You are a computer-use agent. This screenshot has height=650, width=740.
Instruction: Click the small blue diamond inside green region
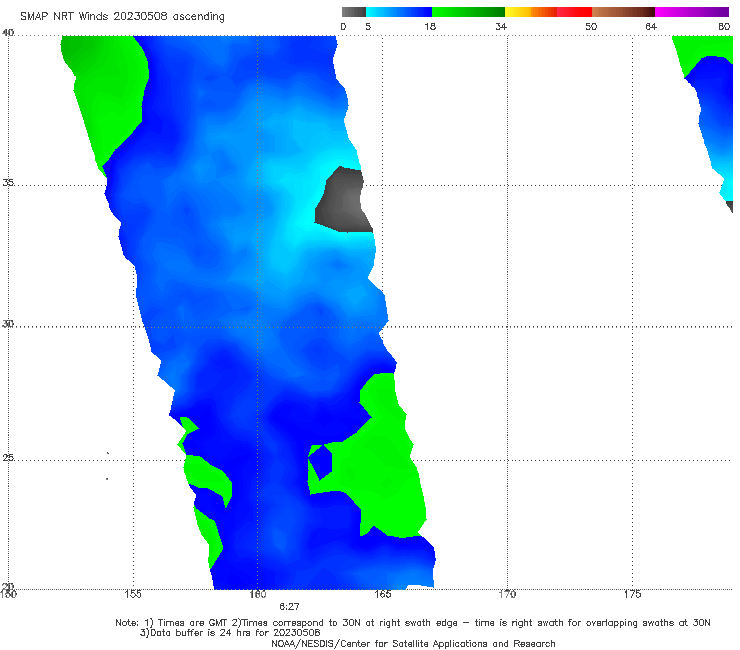click(320, 462)
